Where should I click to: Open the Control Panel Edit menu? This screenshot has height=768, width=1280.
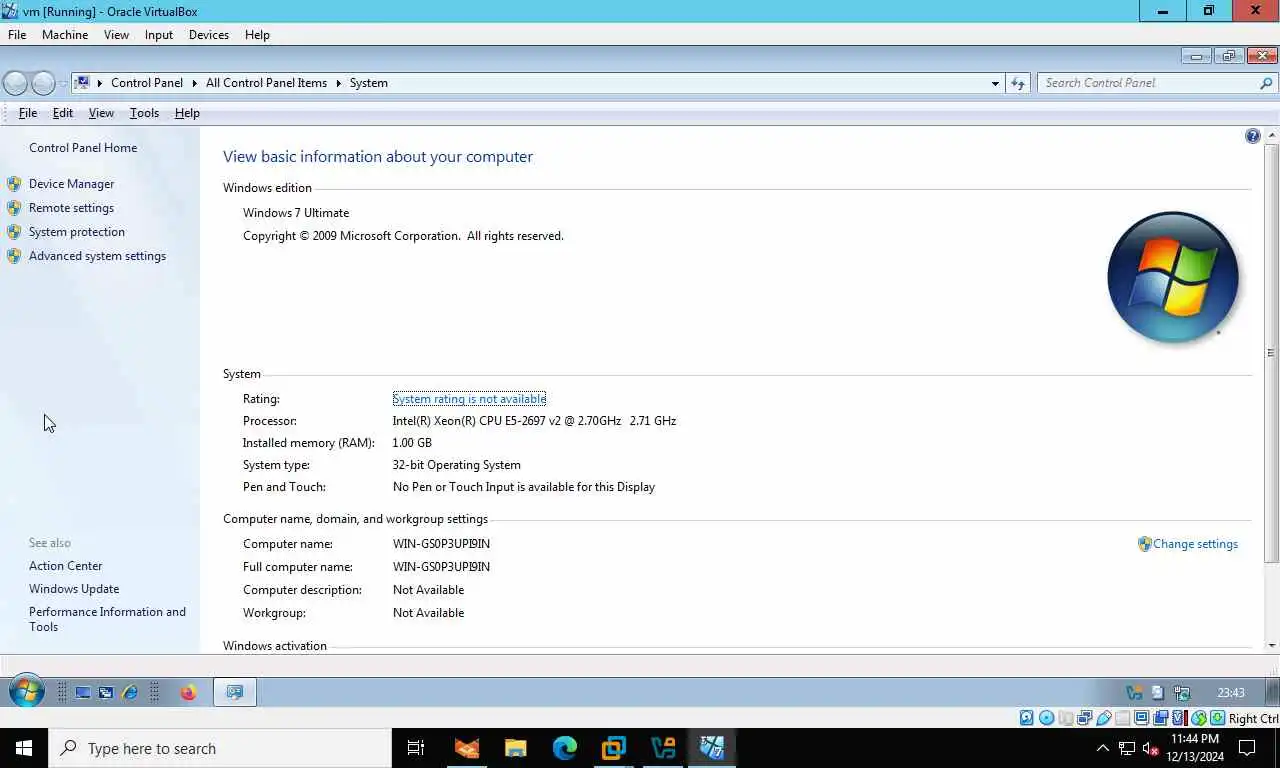(x=63, y=113)
